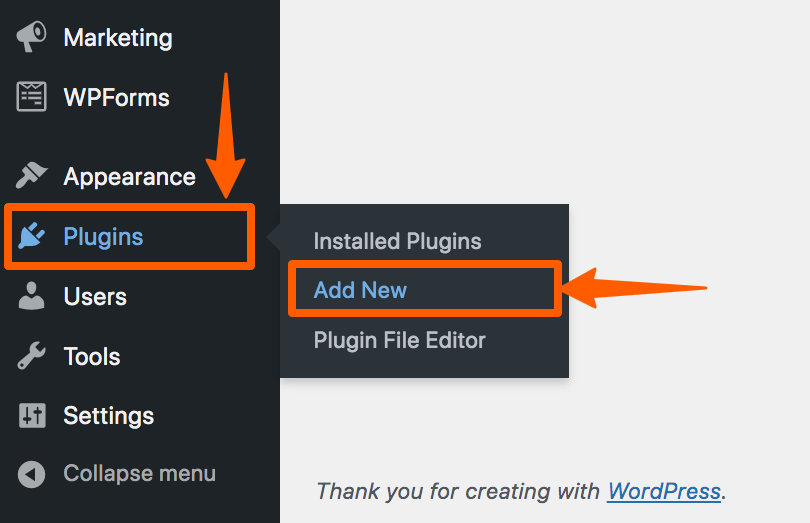Click the Marketing megaphone icon
Screen dimensions: 810x523
[31, 37]
